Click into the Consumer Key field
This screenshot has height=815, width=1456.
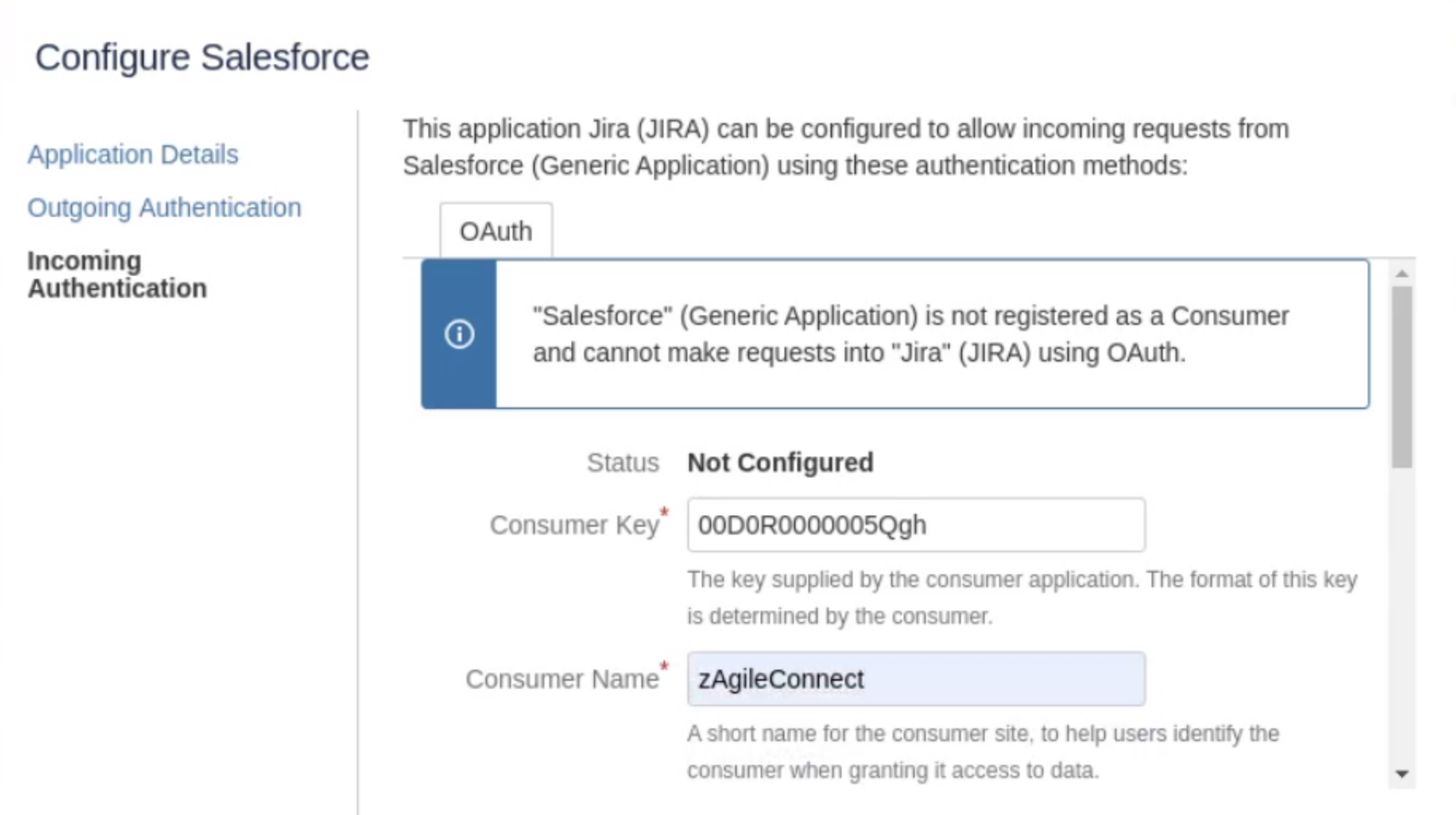(916, 525)
